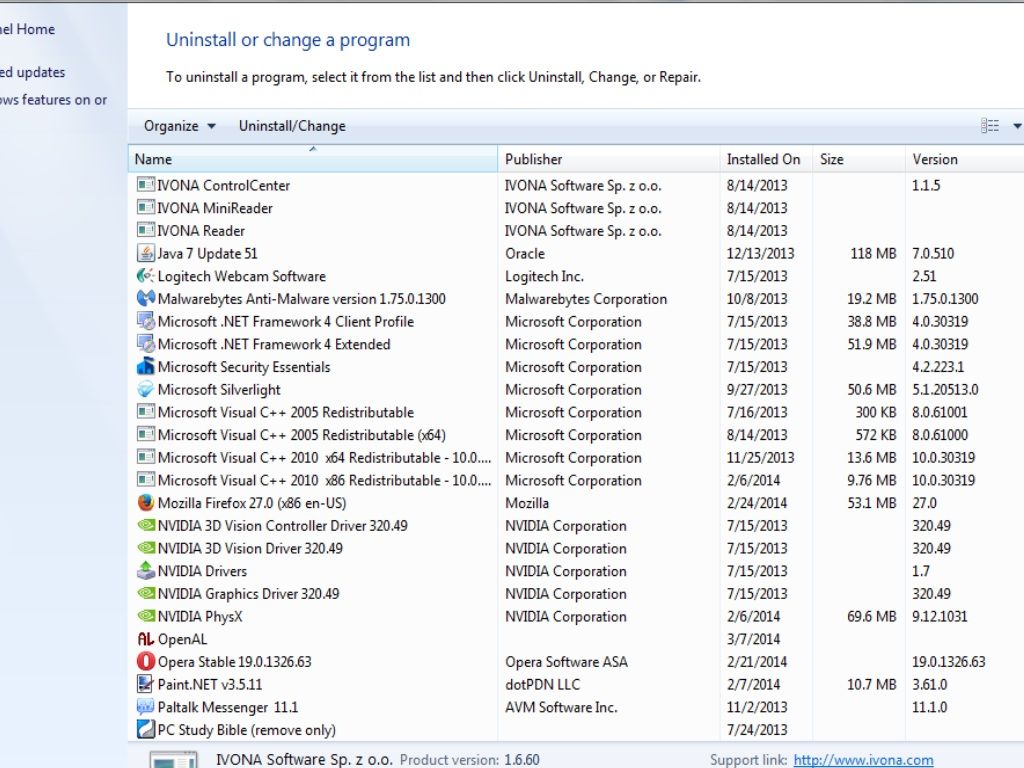Sort programs by Publisher column header
Image resolution: width=1024 pixels, height=768 pixels.
tap(608, 159)
